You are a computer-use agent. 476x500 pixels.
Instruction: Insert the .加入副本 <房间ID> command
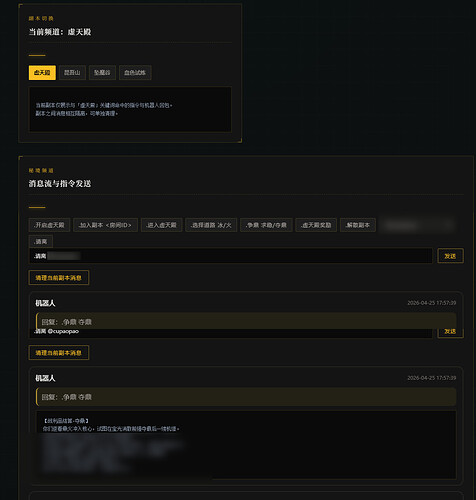(x=105, y=225)
